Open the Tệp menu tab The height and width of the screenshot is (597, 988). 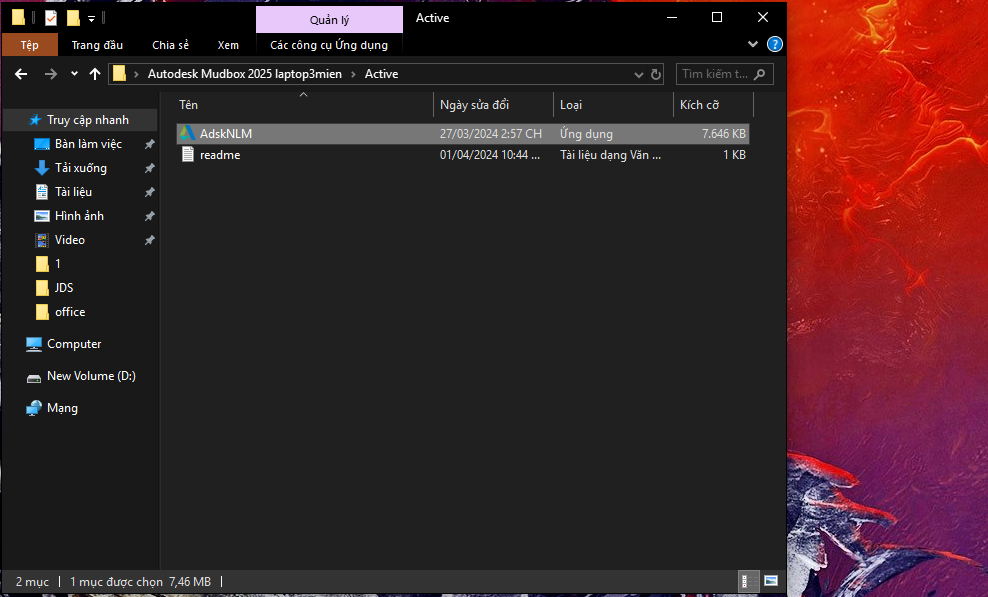(x=30, y=45)
